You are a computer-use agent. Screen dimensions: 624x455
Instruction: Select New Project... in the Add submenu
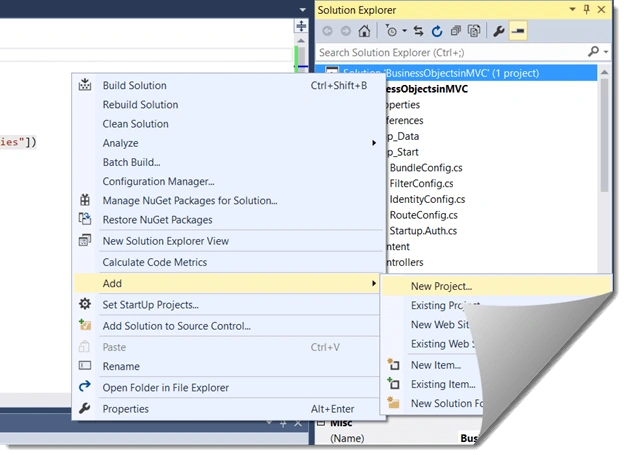pos(497,286)
